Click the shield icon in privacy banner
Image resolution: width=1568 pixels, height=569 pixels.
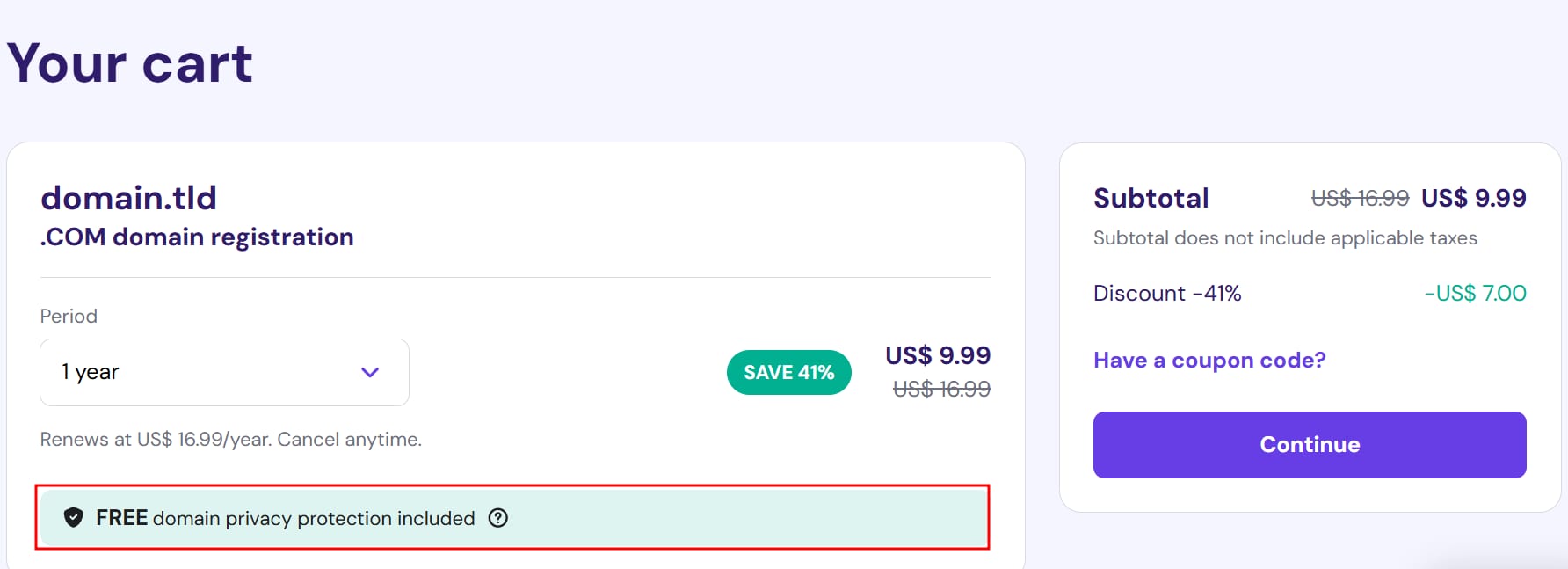74,517
